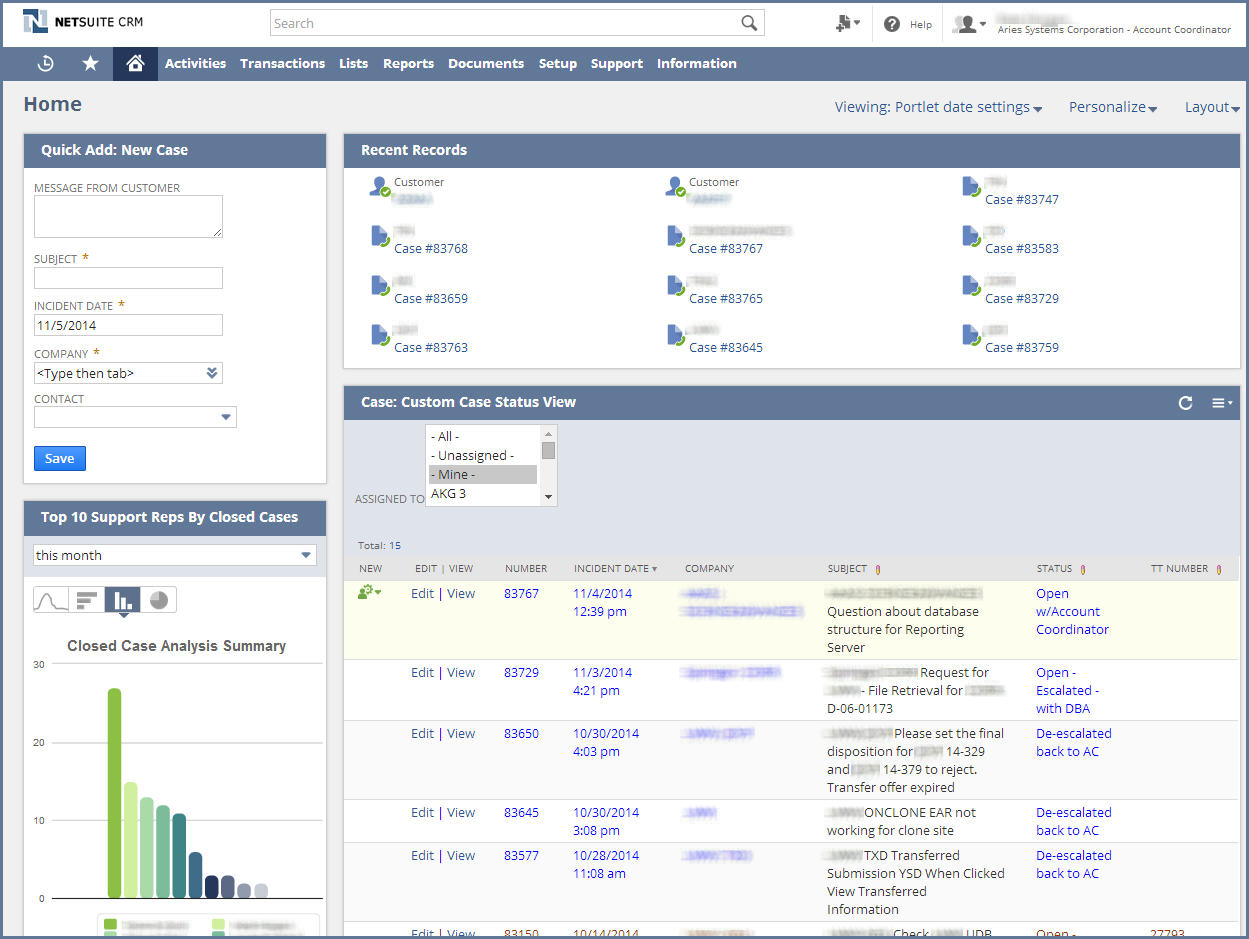
Task: Open the Transactions menu
Action: [x=282, y=64]
